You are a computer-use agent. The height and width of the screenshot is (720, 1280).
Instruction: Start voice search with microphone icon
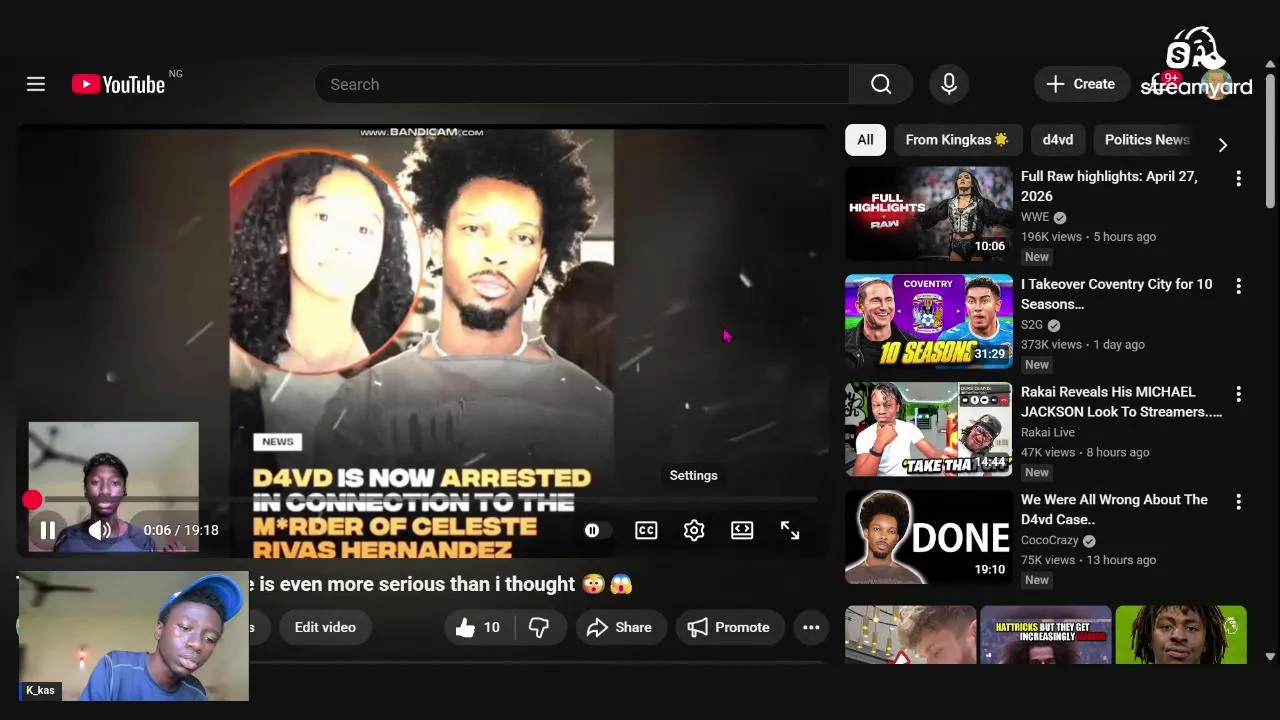tap(949, 84)
